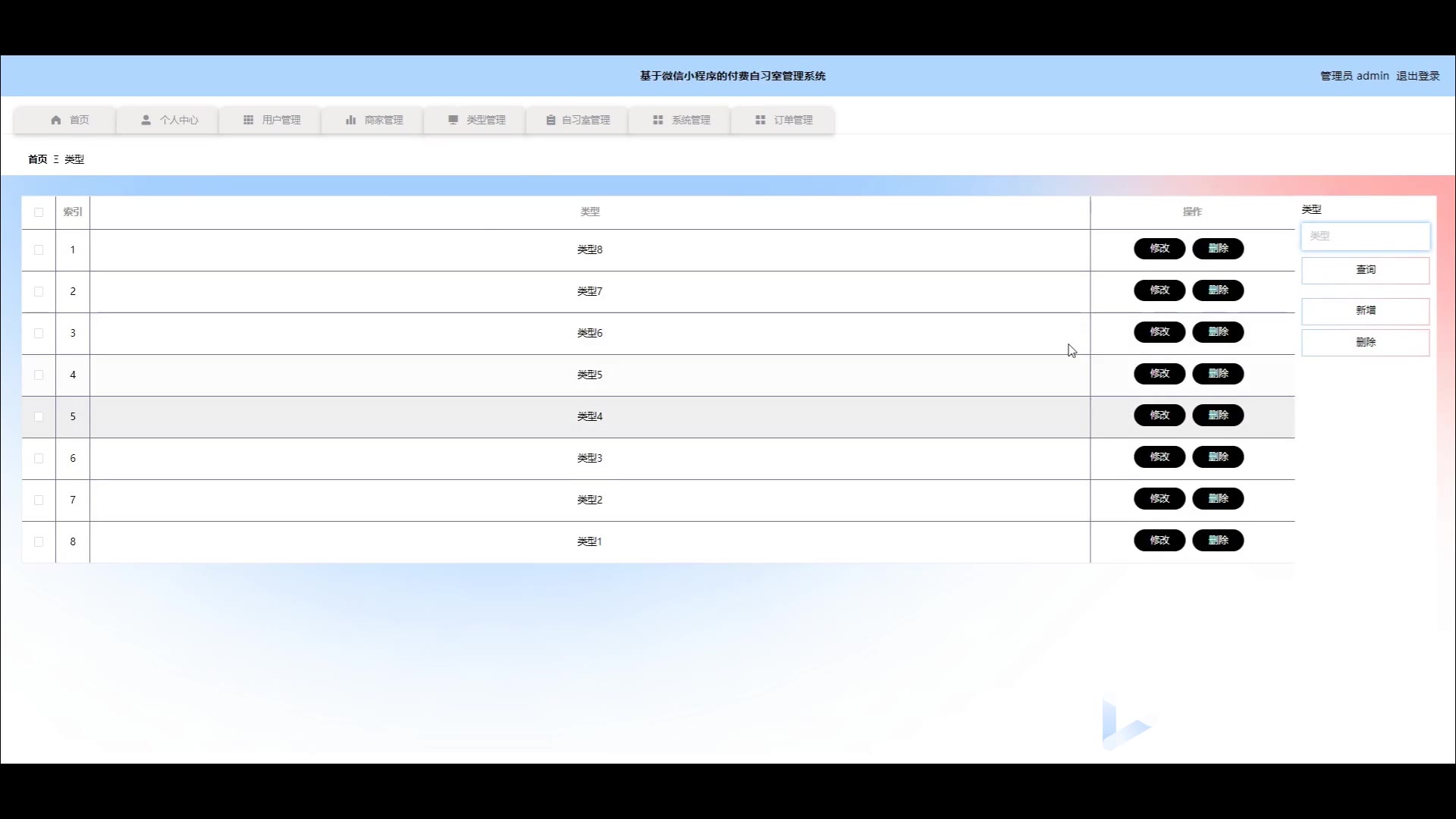Open the 订单管理 menu label
Screen dimensions: 1456x819
pyautogui.click(x=792, y=120)
